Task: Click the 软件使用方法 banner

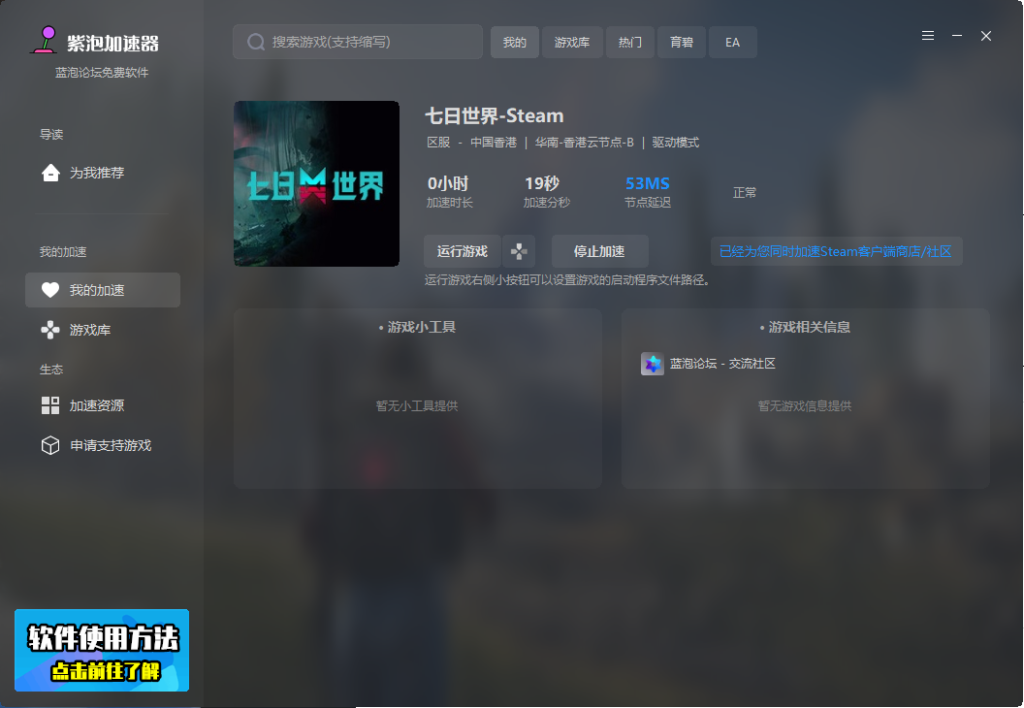Action: point(102,651)
